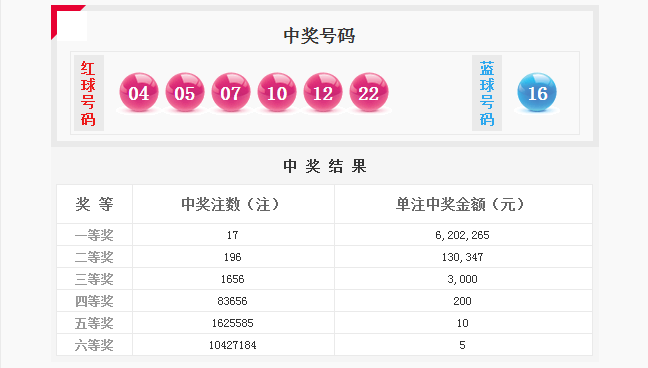Click the 单注中奖金额（元） column header

point(462,204)
